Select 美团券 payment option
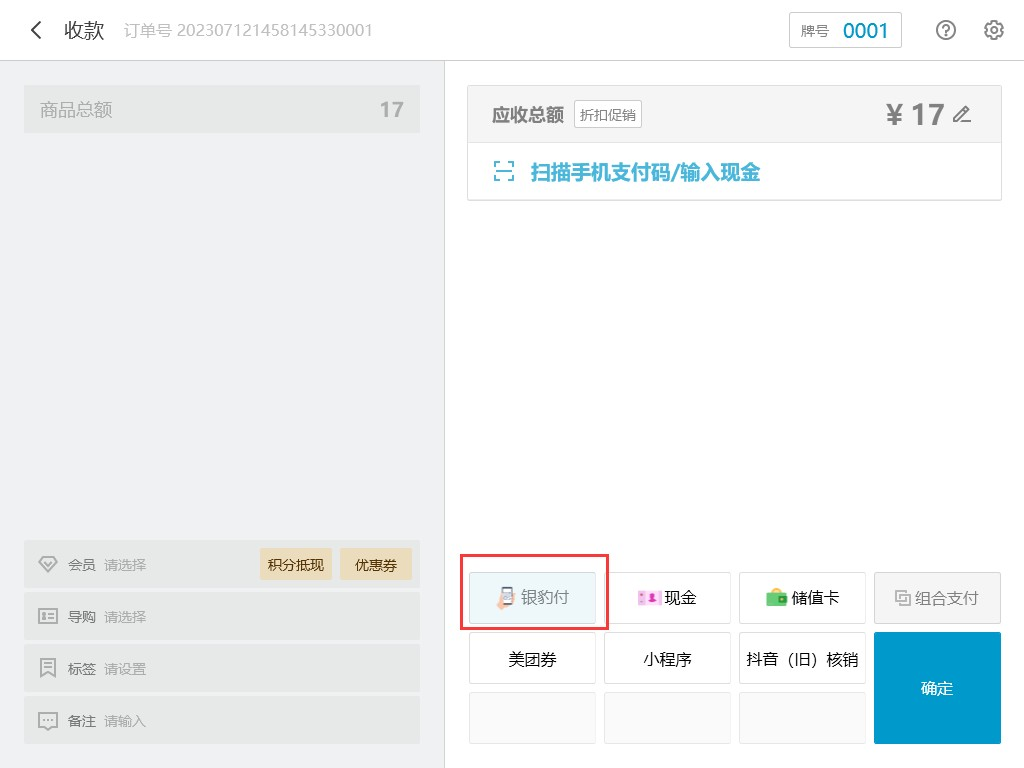The image size is (1024, 768). pos(532,658)
